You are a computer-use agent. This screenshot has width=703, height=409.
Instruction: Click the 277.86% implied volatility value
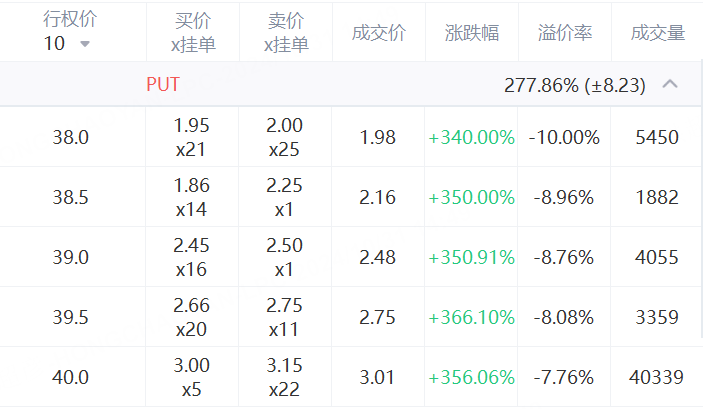tap(541, 85)
